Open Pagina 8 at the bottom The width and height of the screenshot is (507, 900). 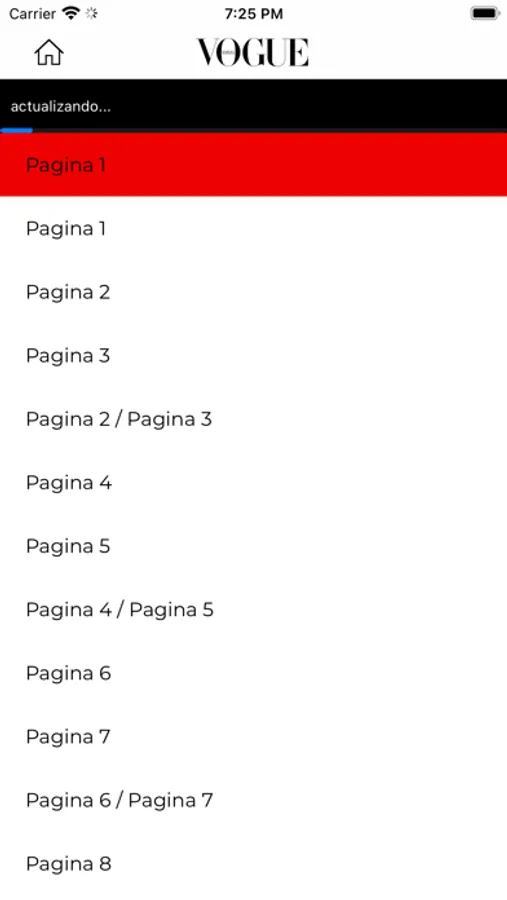[253, 863]
